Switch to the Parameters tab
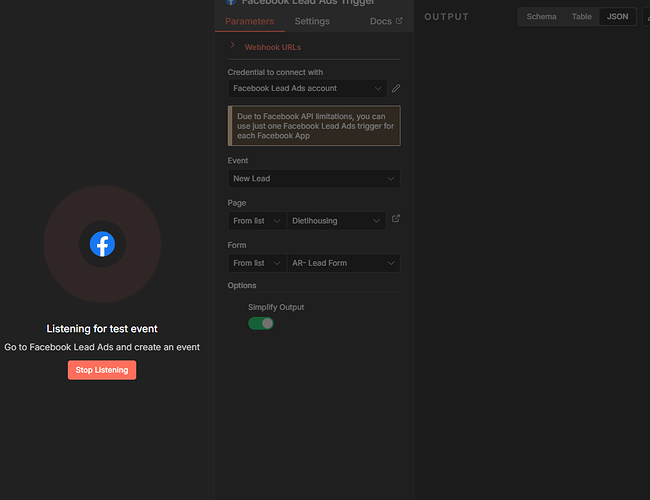The image size is (650, 500). pyautogui.click(x=250, y=21)
